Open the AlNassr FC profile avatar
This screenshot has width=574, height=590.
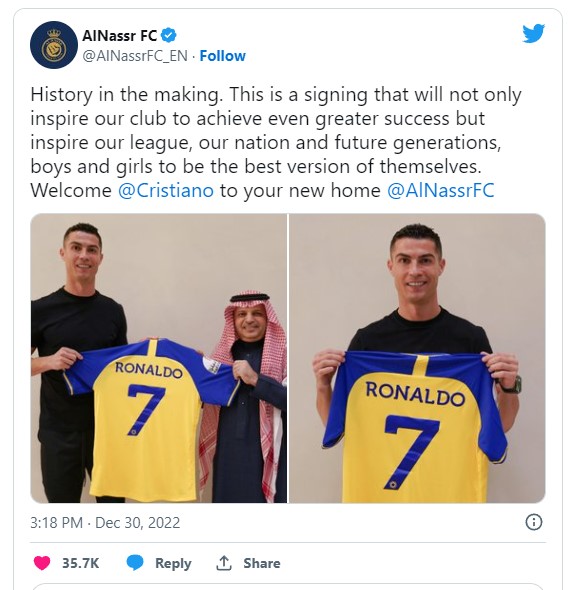(x=54, y=45)
